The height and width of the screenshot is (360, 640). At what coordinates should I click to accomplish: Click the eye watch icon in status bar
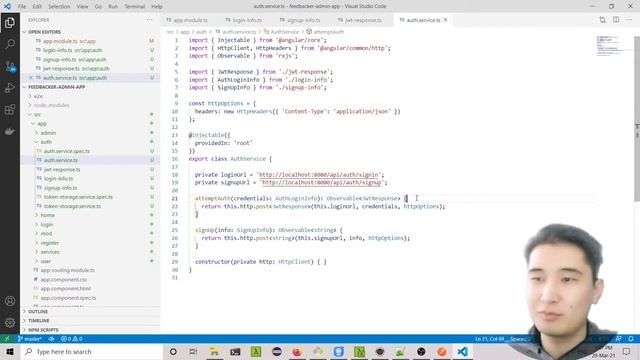coord(51,339)
